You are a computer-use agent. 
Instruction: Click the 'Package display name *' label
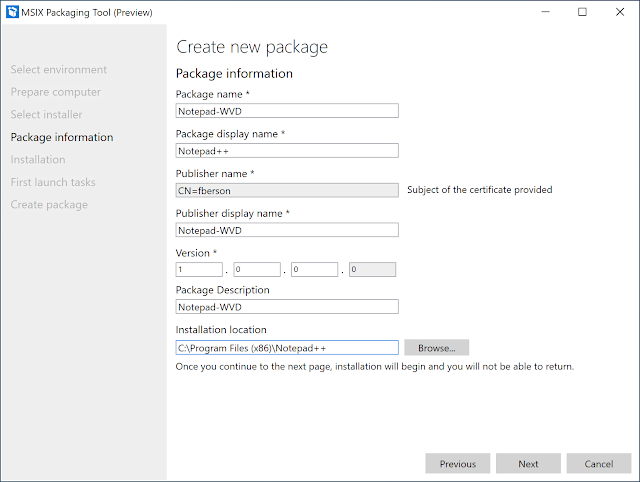(x=230, y=134)
